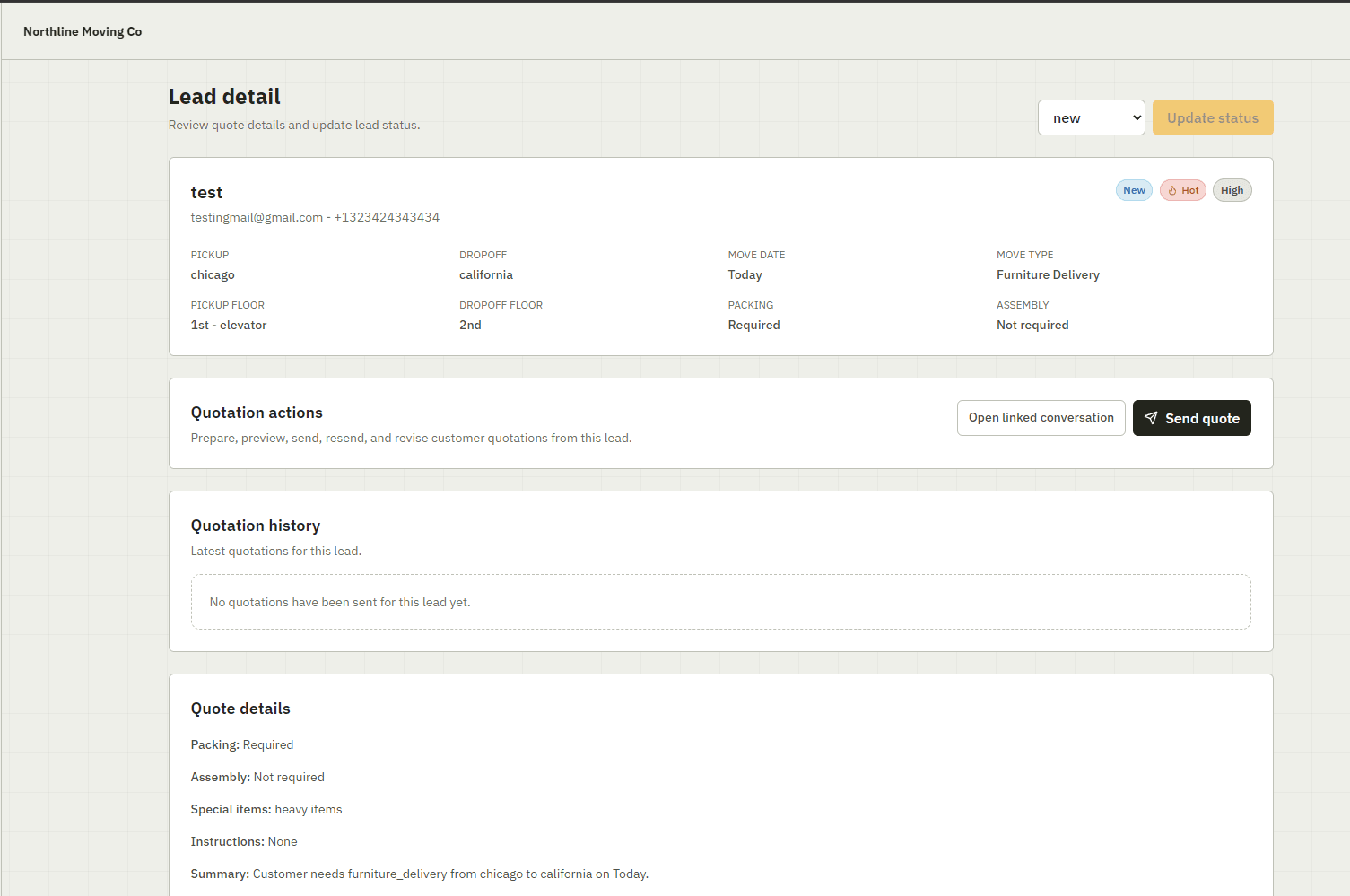Click the packing value Required in lead card
1350x896 pixels.
pos(753,325)
